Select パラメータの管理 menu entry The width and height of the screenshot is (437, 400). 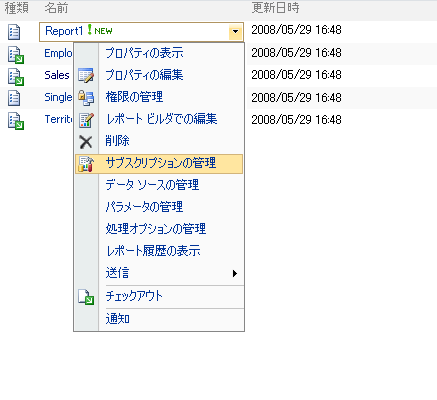point(159,207)
